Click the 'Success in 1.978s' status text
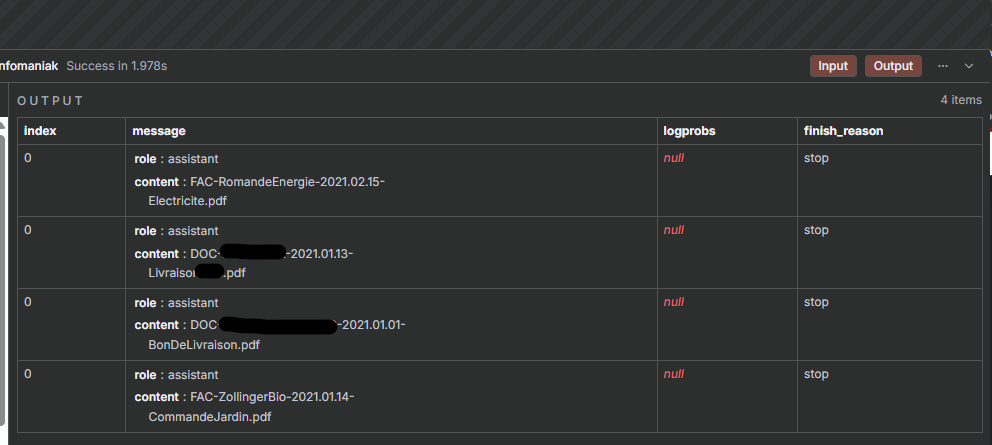This screenshot has width=992, height=445. click(116, 66)
